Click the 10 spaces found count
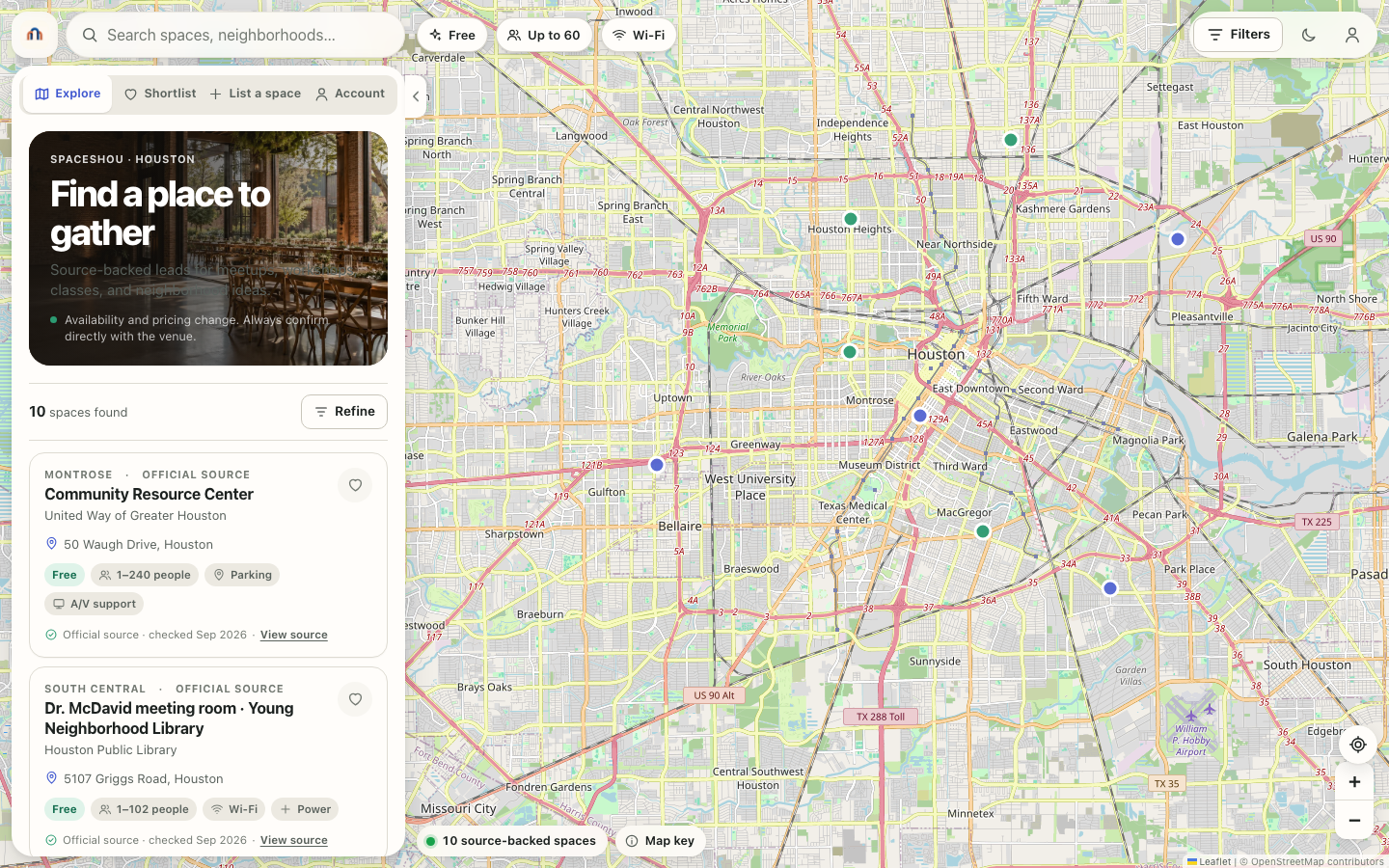 click(x=78, y=412)
